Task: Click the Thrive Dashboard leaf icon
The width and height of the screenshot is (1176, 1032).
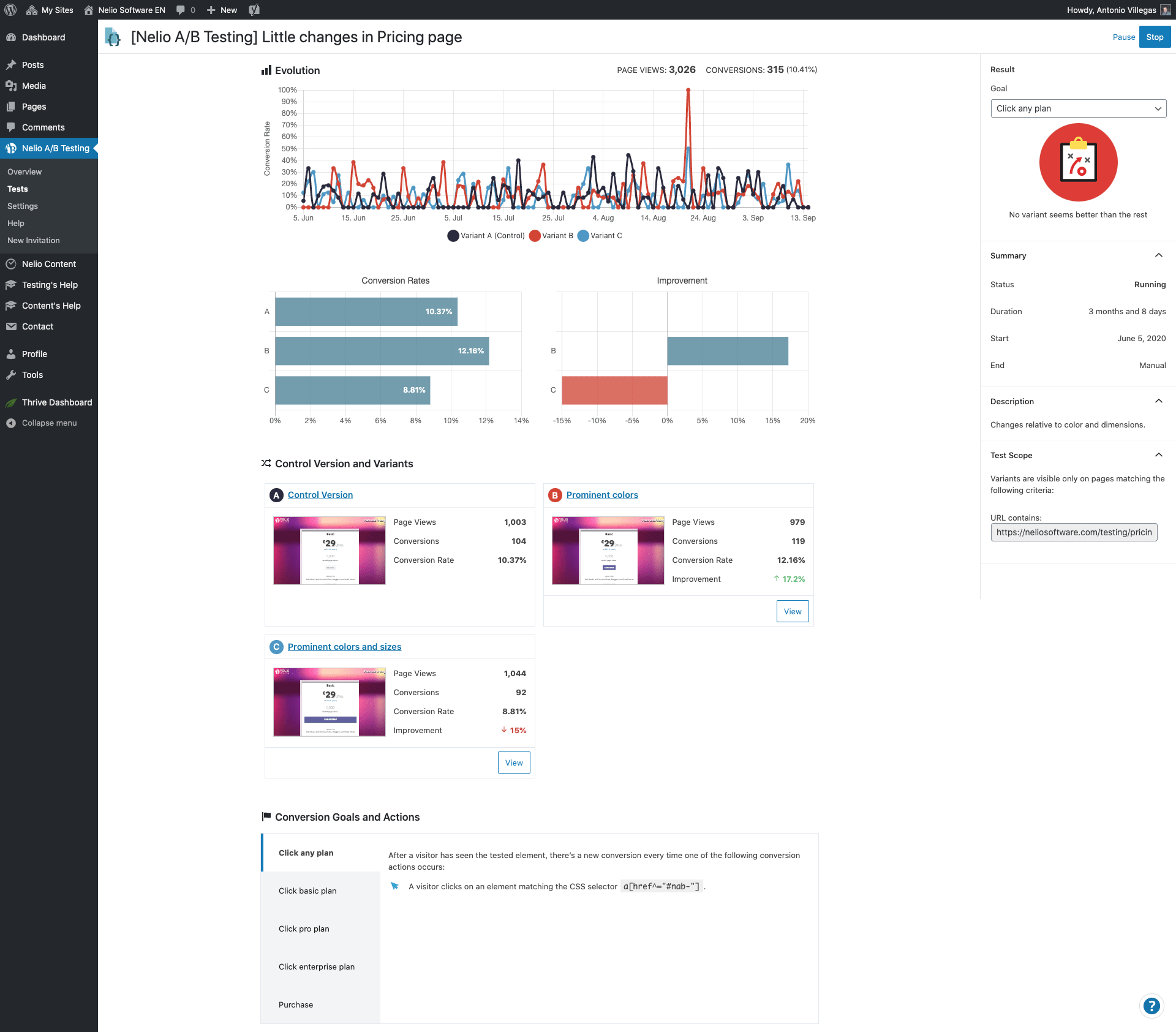Action: [x=11, y=402]
